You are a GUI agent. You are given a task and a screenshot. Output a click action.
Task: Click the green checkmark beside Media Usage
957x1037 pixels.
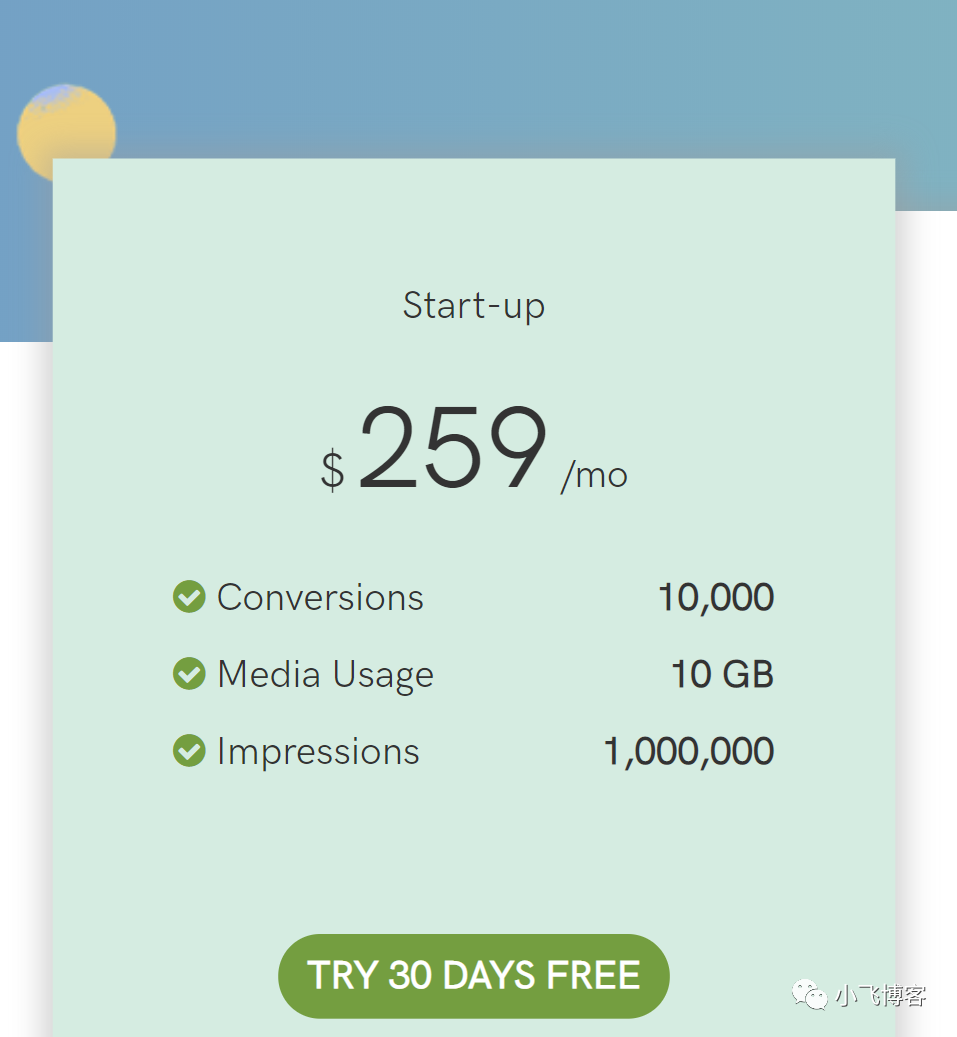(x=189, y=674)
